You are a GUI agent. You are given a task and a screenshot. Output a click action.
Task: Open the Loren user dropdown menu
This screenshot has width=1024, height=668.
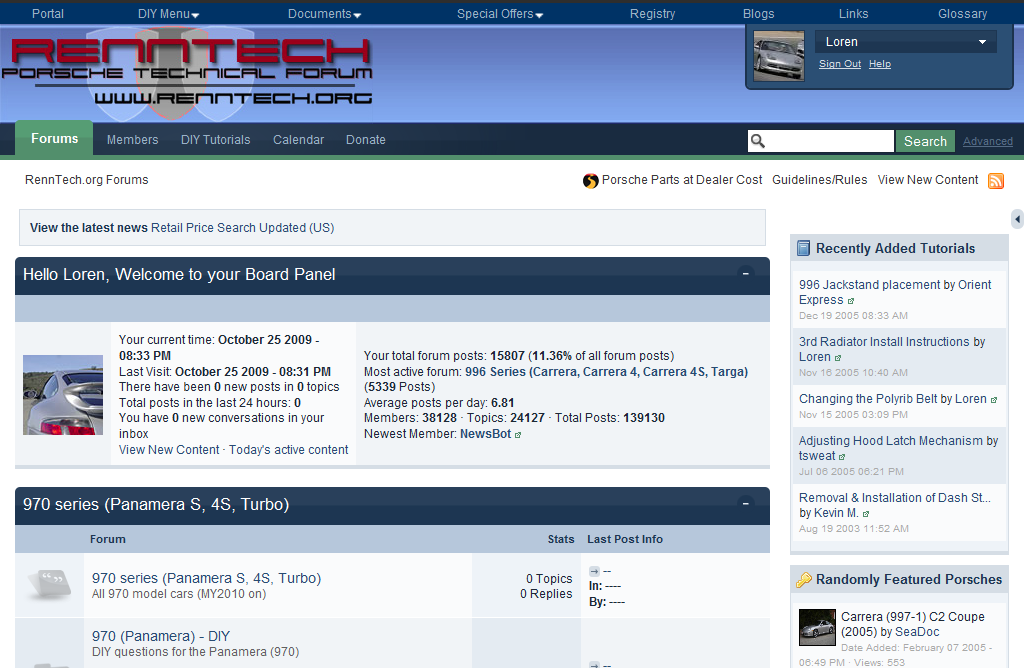[x=905, y=42]
